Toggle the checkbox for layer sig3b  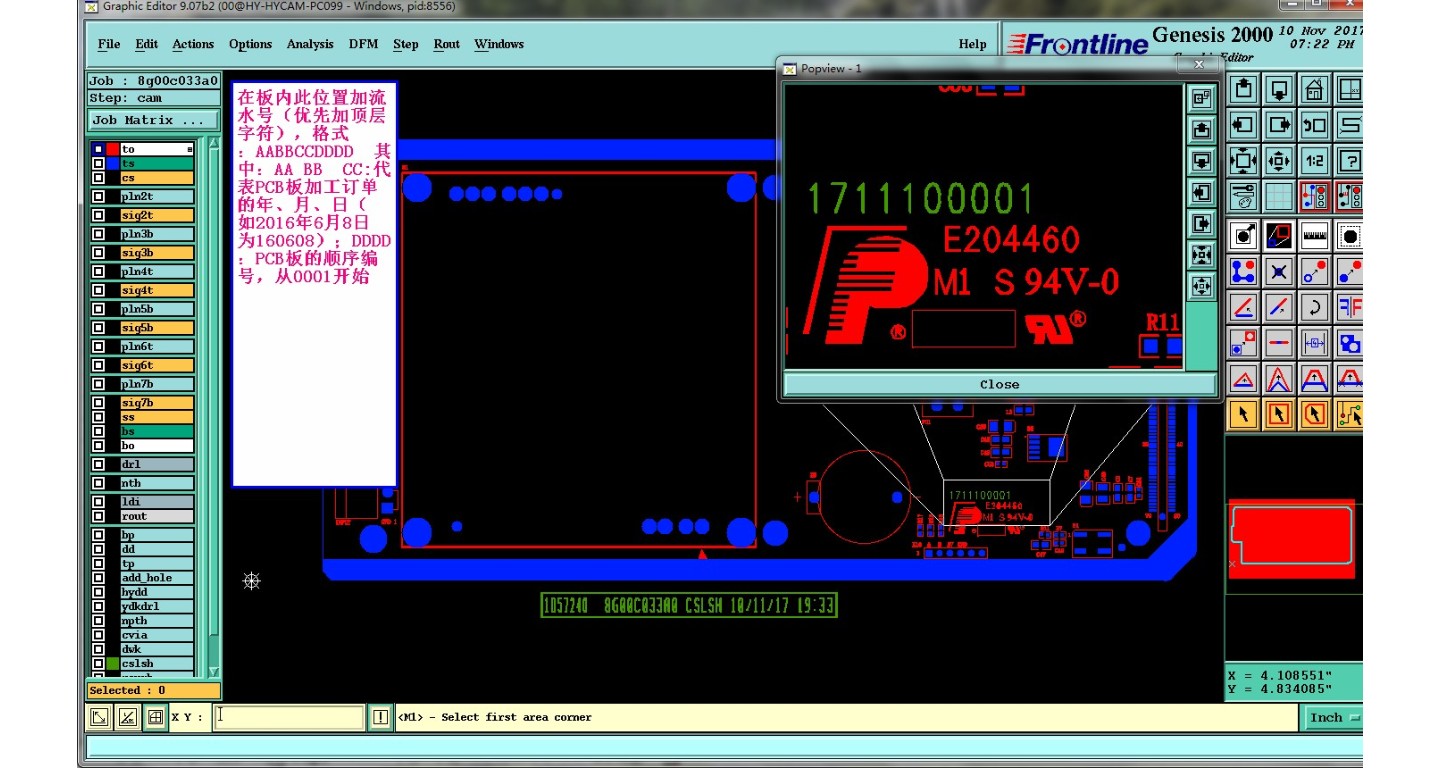98,253
